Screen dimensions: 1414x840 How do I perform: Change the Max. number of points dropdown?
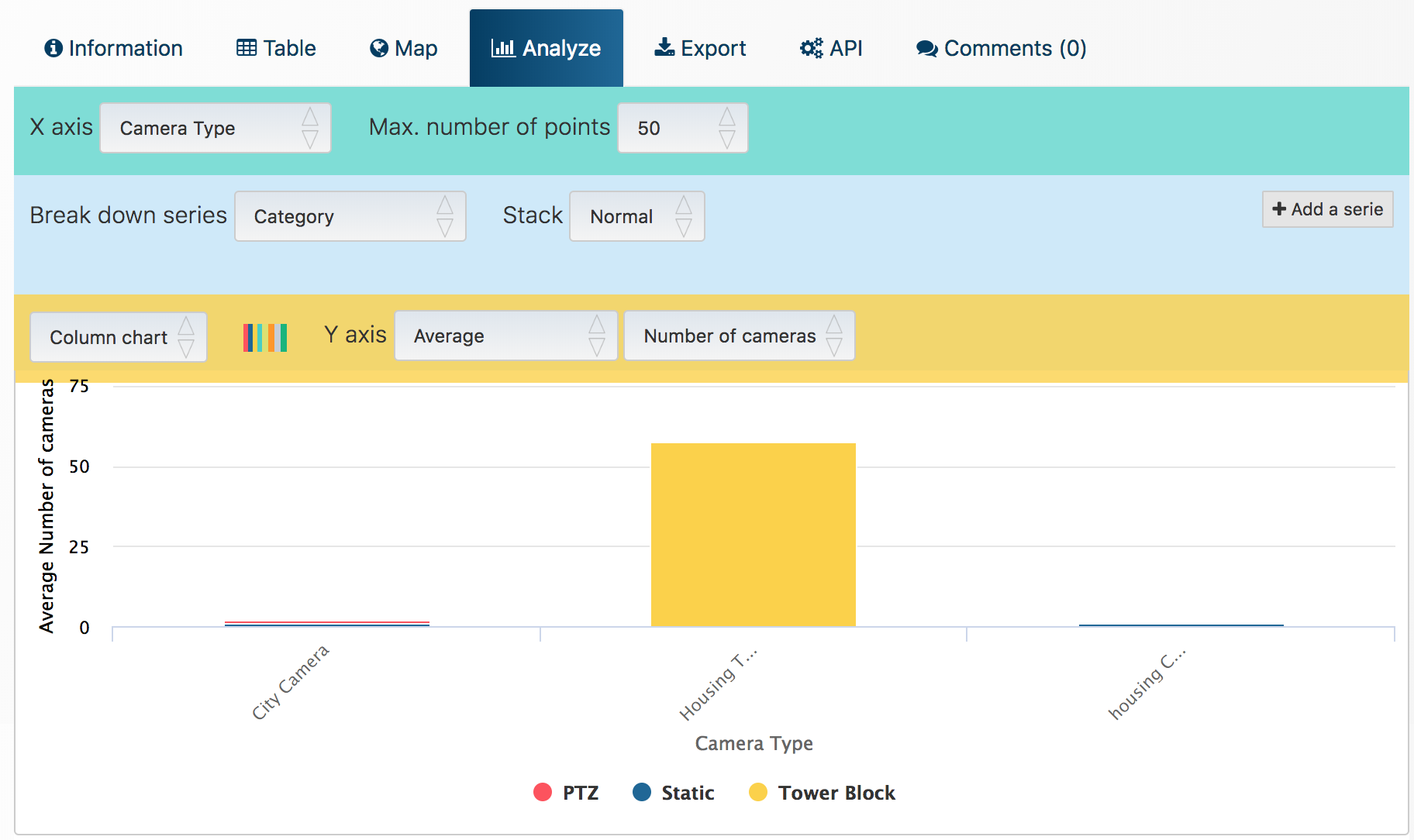coord(683,128)
